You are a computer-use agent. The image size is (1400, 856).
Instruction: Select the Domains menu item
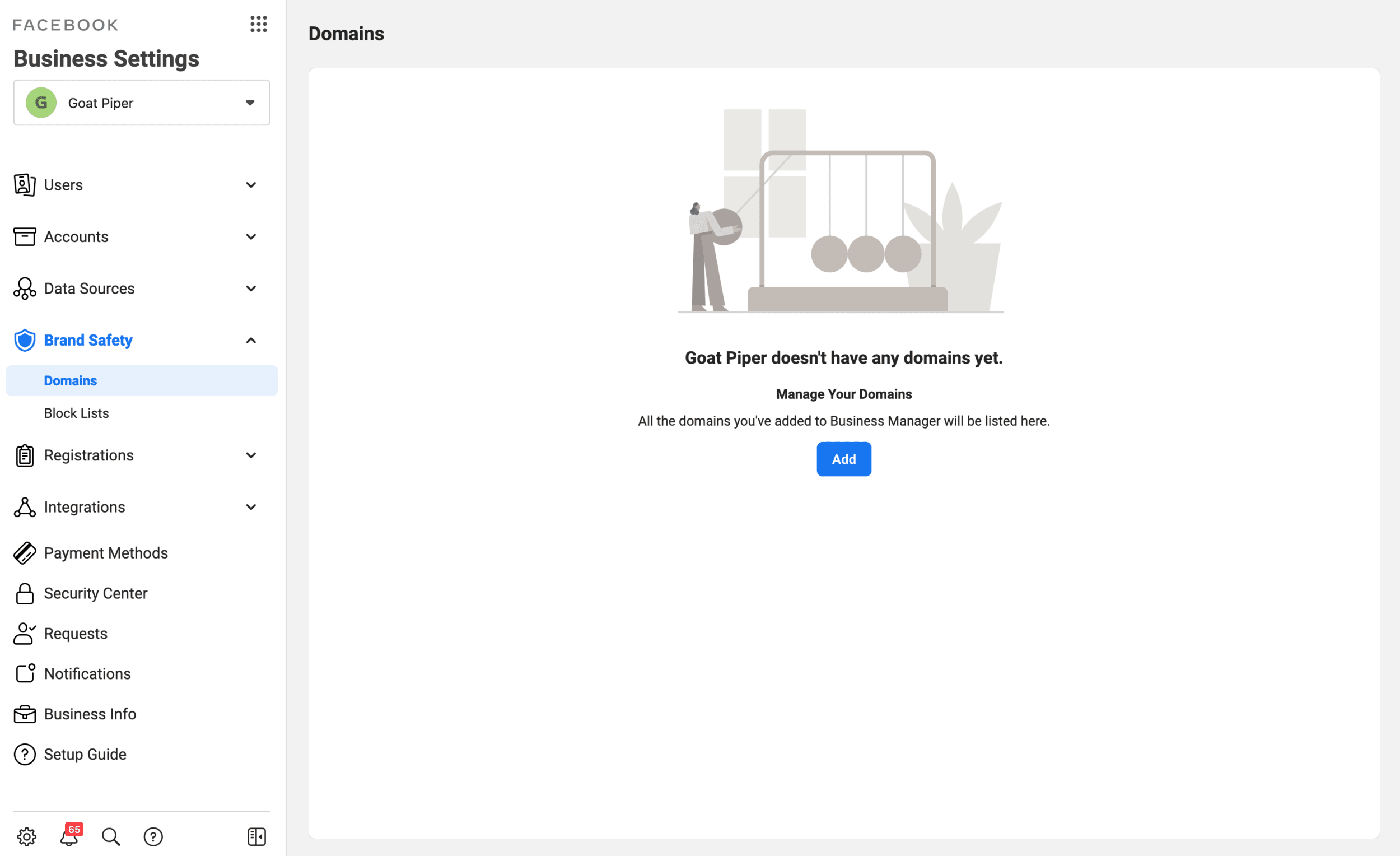pyautogui.click(x=71, y=380)
